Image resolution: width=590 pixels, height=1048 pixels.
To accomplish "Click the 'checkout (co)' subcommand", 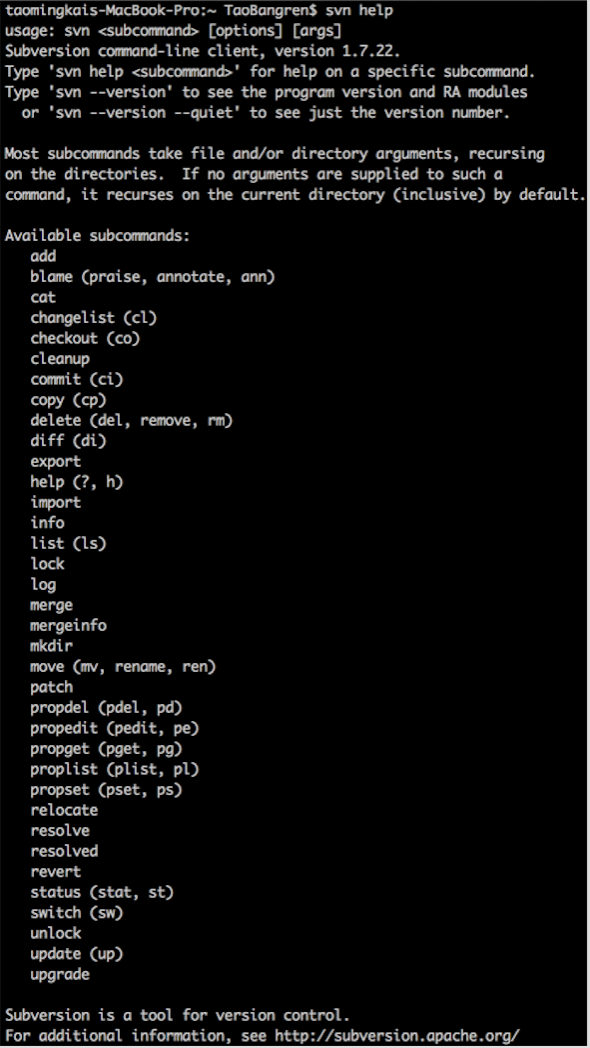I will (x=86, y=338).
